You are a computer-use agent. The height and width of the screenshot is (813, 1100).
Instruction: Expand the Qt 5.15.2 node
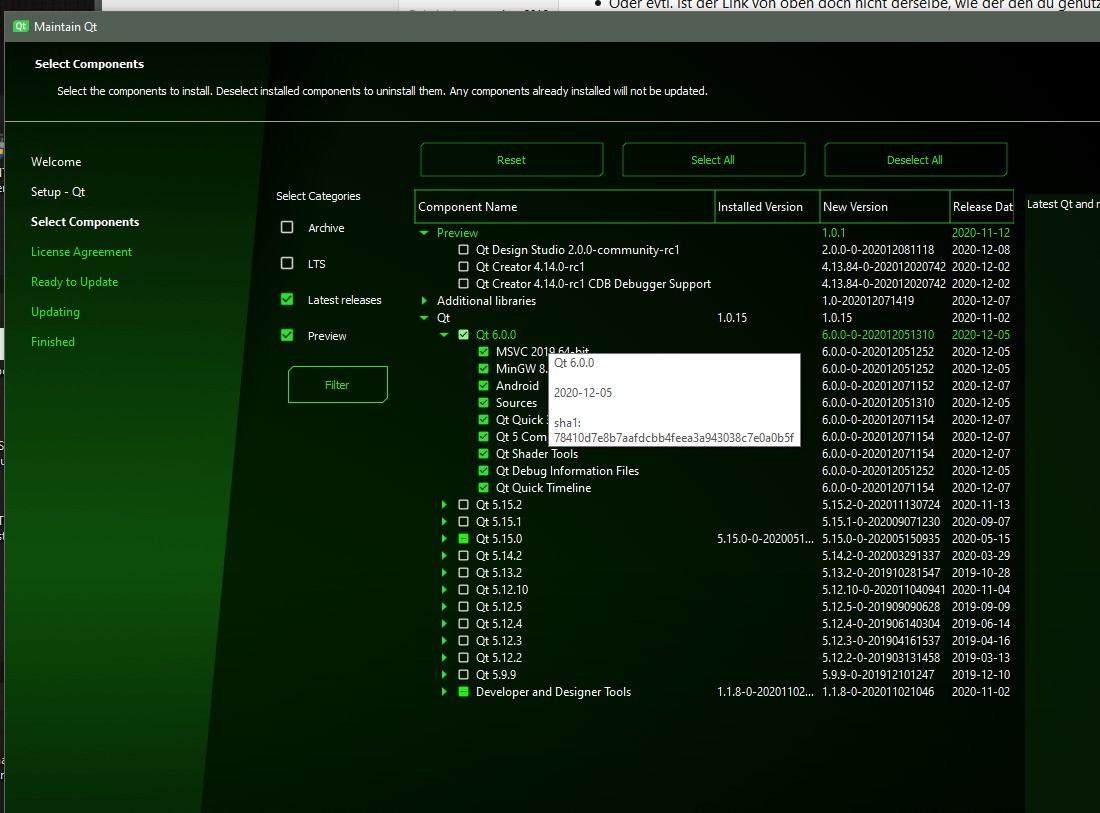tap(444, 504)
